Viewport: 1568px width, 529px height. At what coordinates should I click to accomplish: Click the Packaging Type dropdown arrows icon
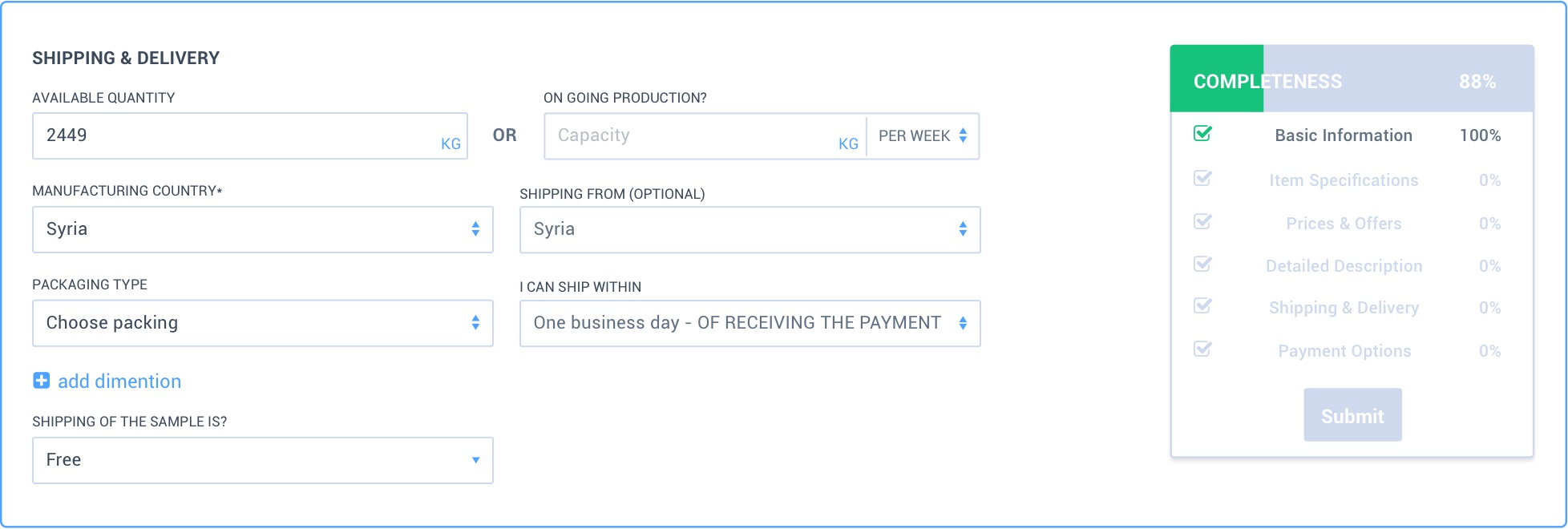coord(475,322)
